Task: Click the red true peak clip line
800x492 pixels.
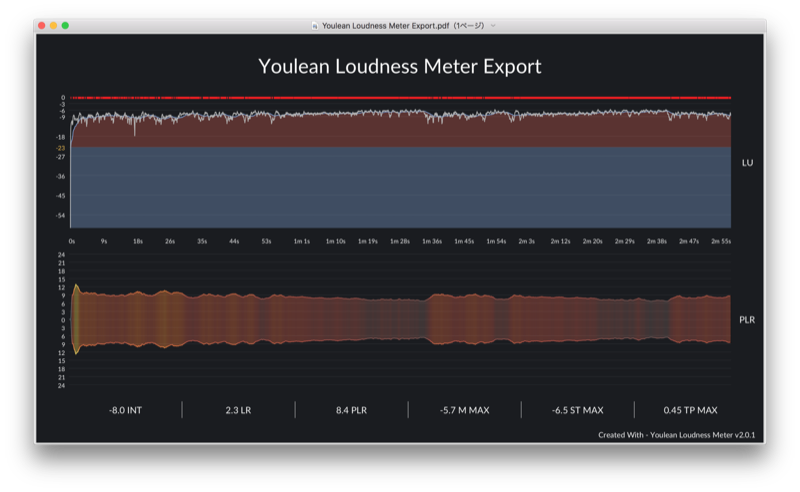Action: 401,97
